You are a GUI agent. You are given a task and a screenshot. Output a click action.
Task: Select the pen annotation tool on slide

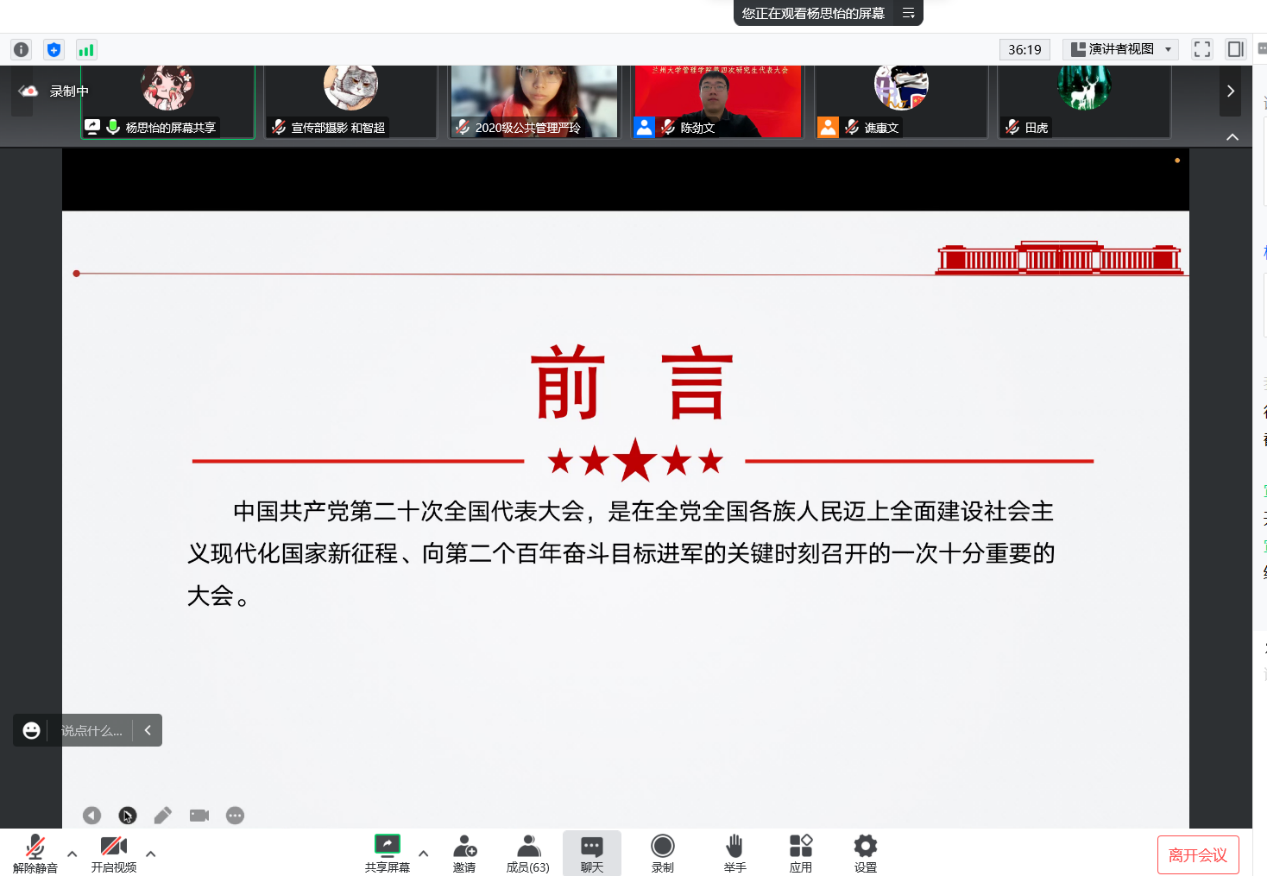[163, 815]
